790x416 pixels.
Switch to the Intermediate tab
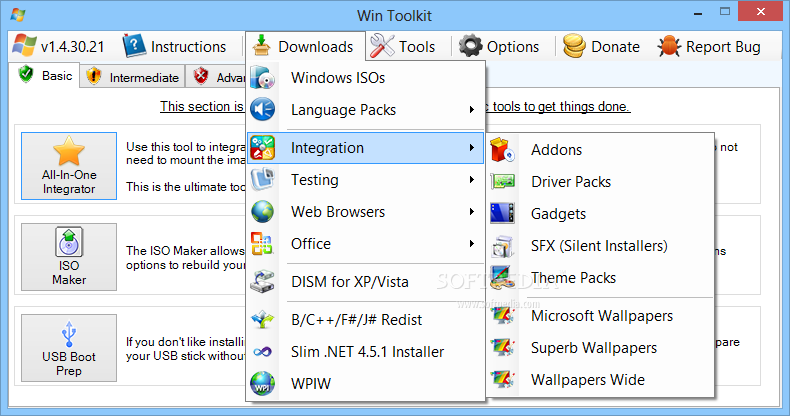[x=132, y=77]
